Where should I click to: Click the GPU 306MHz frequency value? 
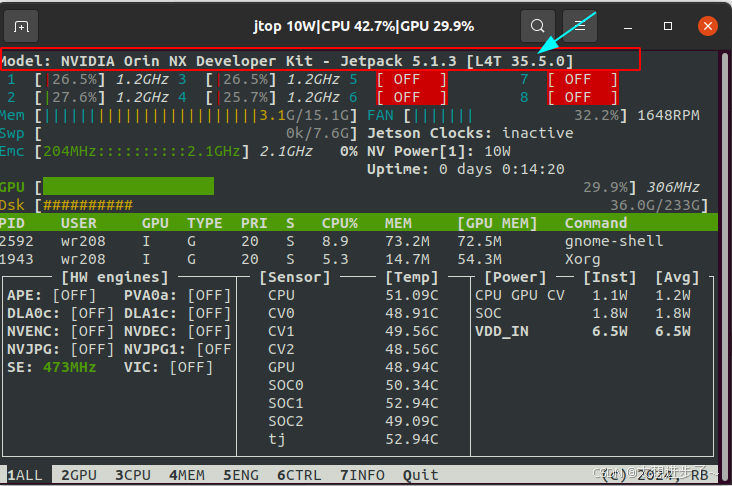tap(673, 187)
